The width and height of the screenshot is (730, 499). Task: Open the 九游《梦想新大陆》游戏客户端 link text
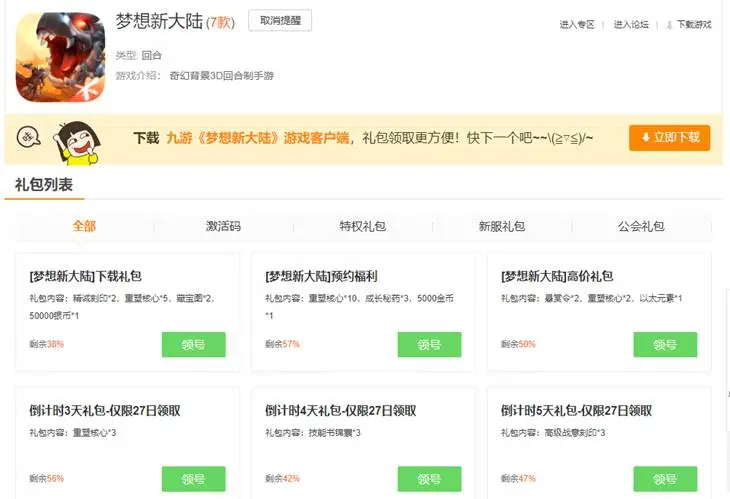point(258,138)
